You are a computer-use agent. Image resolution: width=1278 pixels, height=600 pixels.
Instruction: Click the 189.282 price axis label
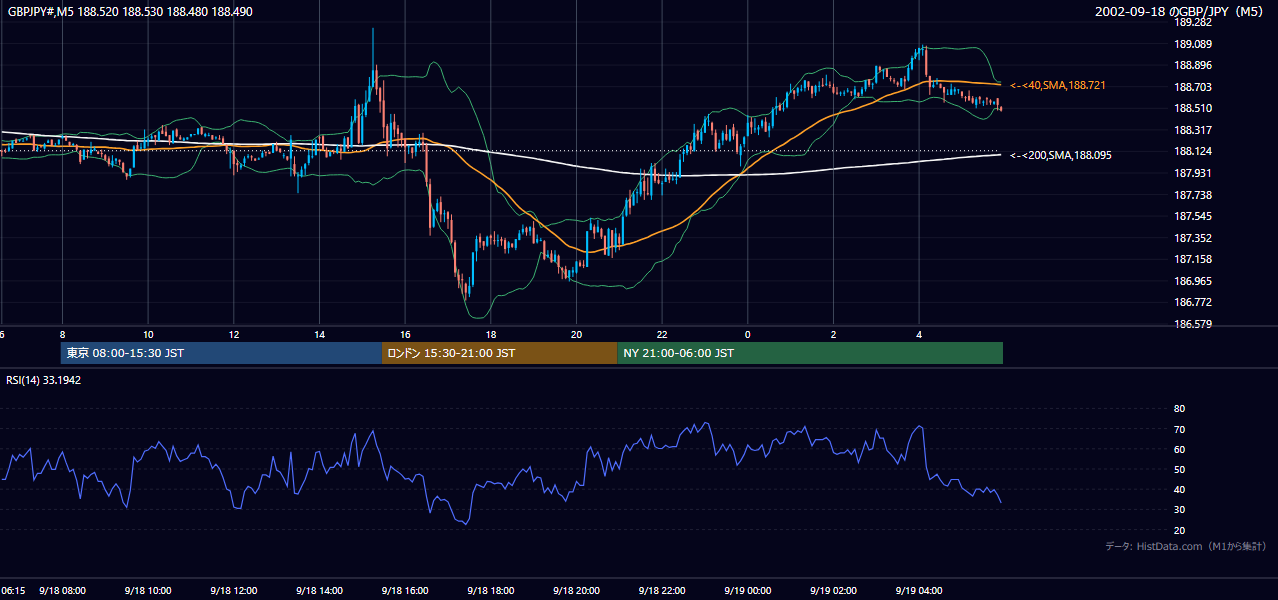pos(1192,22)
